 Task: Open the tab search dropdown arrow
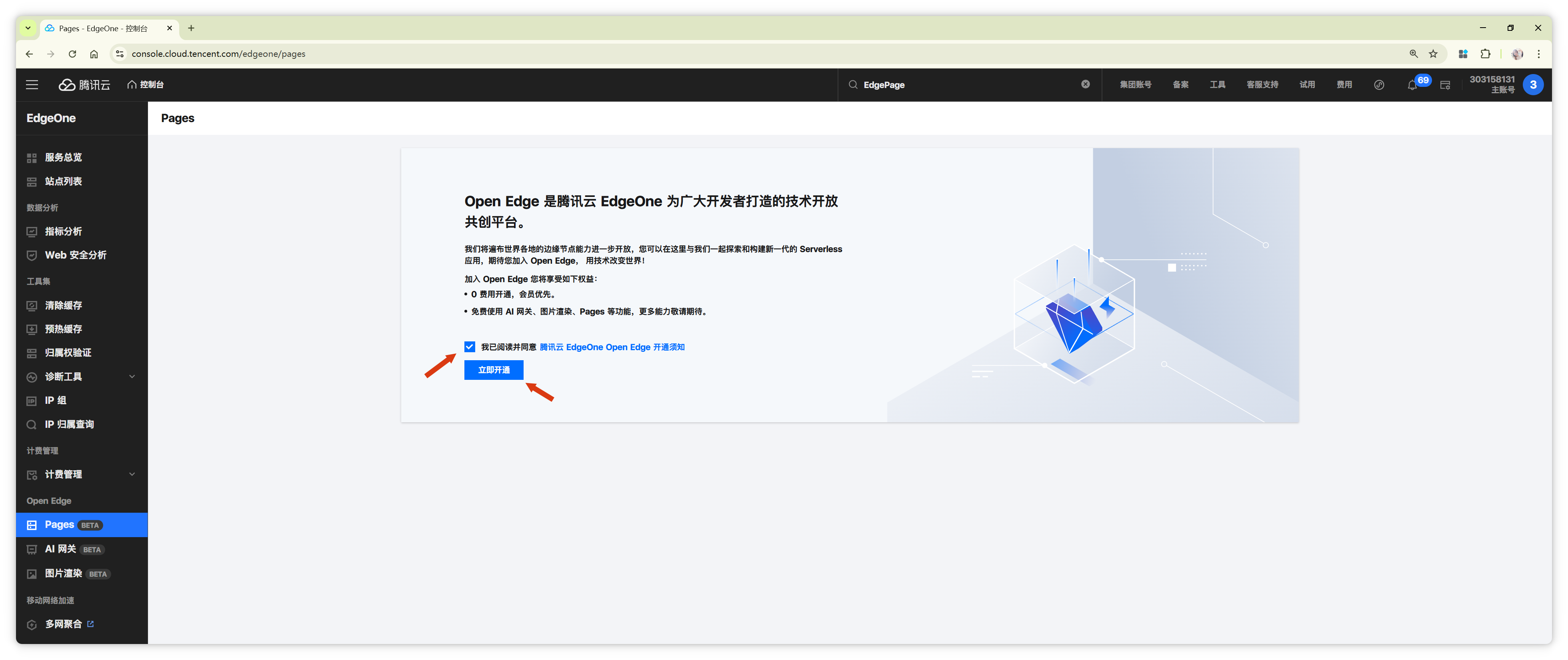[28, 28]
